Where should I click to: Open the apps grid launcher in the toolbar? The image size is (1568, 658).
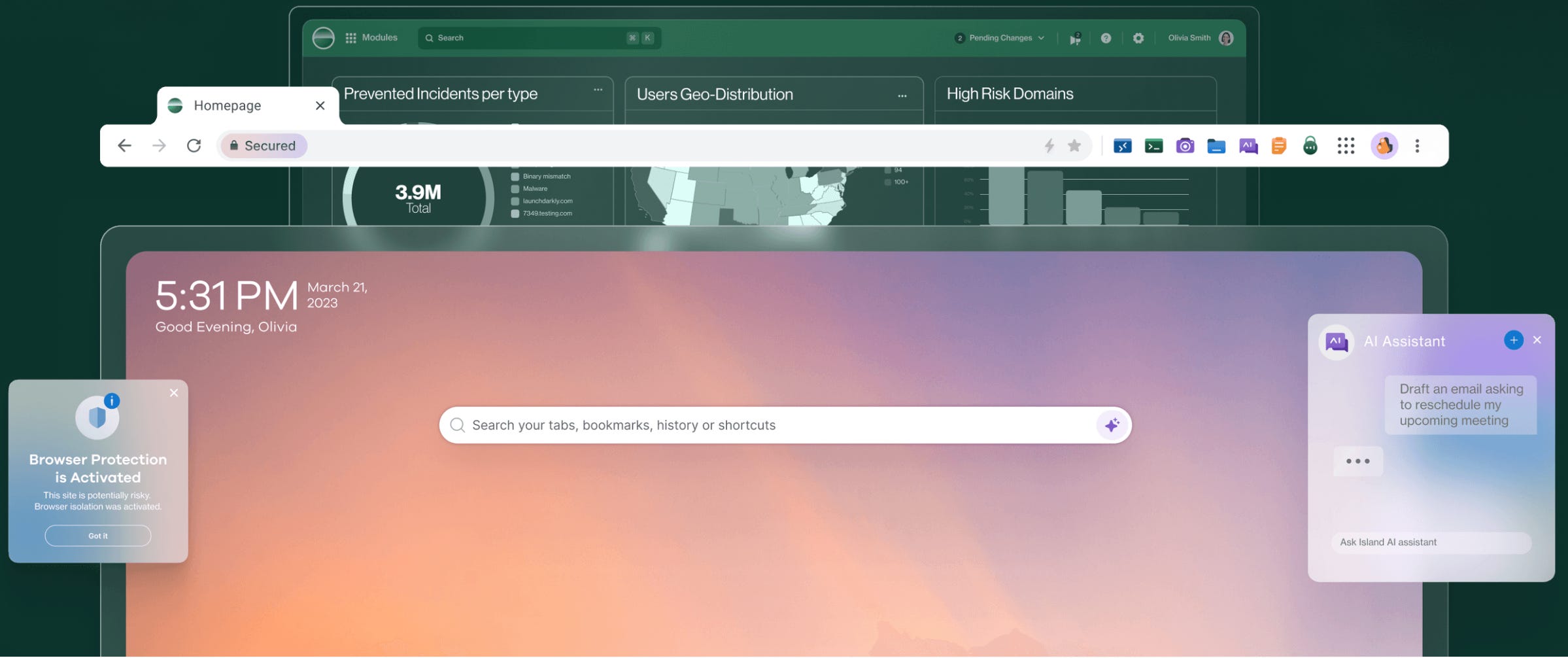[x=1345, y=145]
